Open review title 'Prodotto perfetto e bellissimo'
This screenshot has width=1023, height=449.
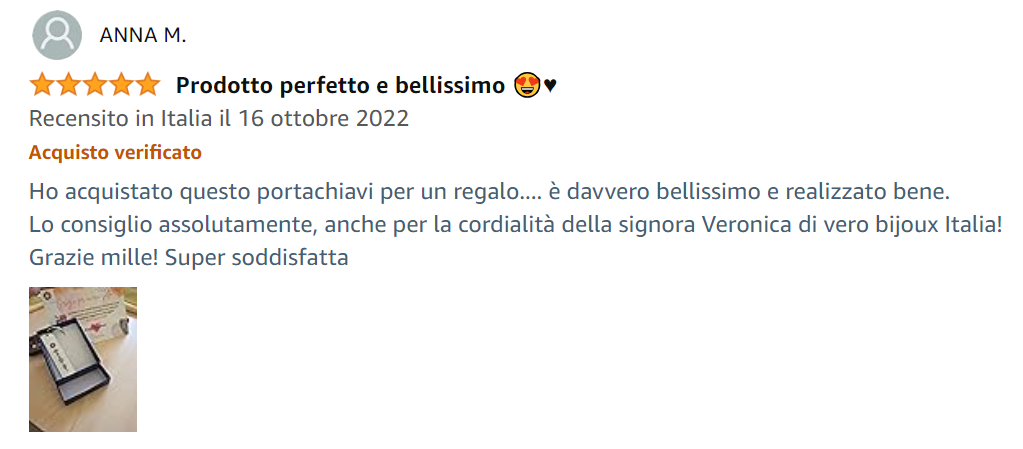[x=341, y=85]
